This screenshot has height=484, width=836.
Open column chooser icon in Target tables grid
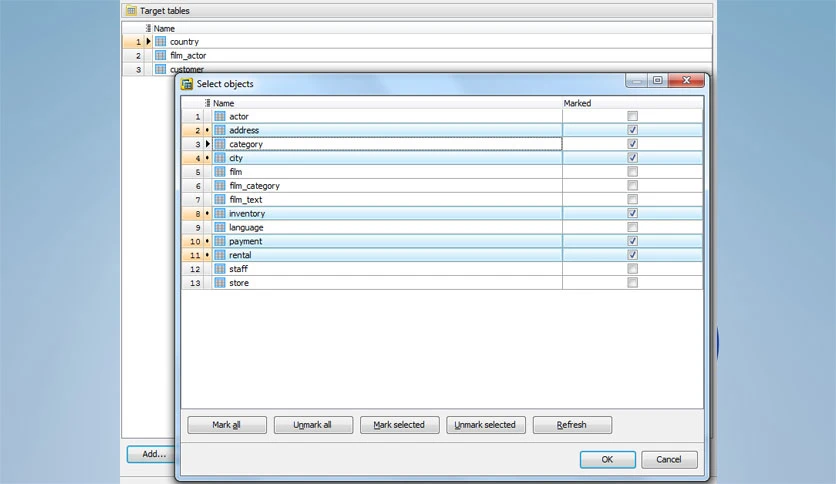tap(148, 28)
